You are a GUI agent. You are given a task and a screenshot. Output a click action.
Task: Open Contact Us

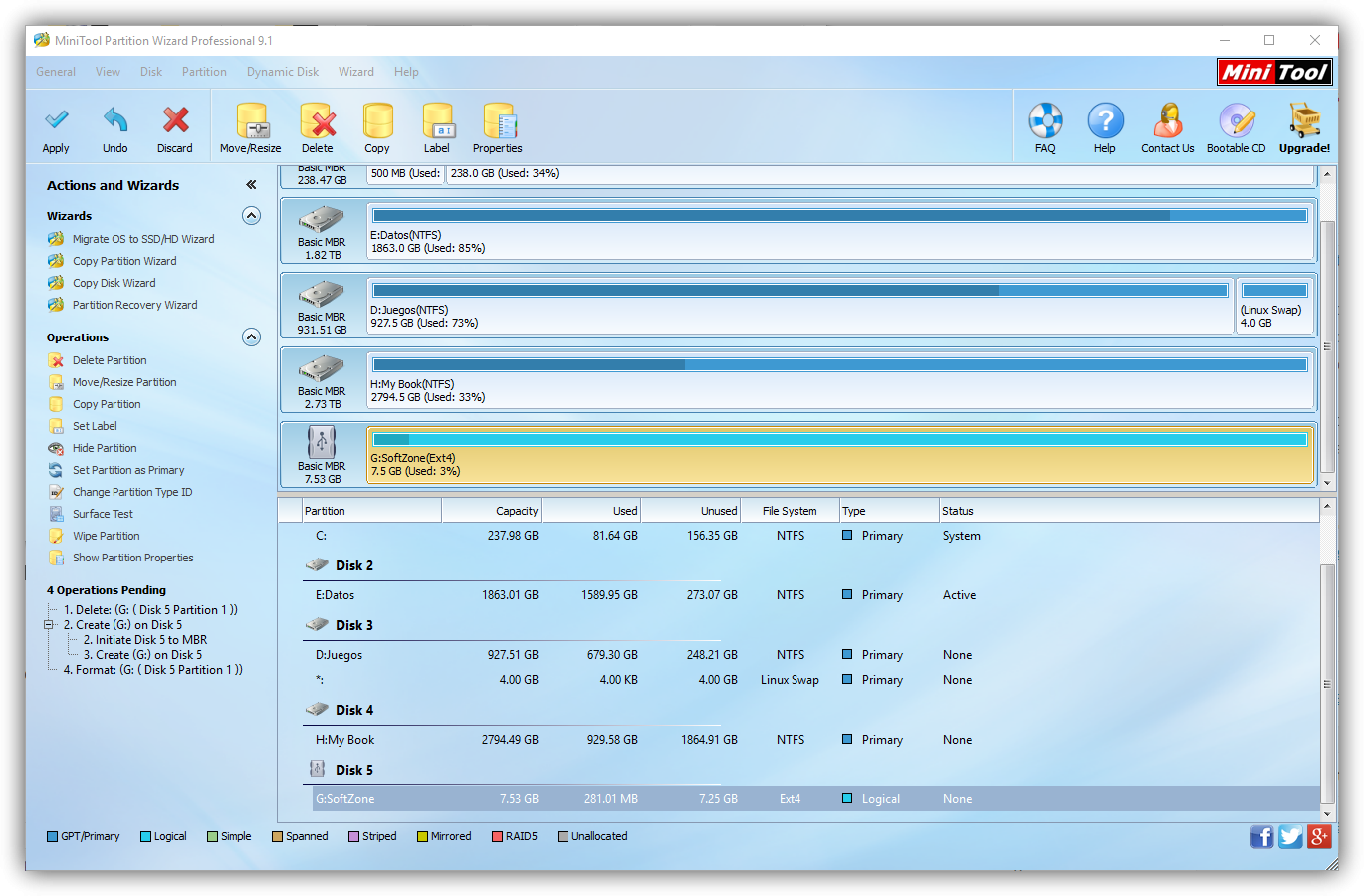pyautogui.click(x=1168, y=129)
